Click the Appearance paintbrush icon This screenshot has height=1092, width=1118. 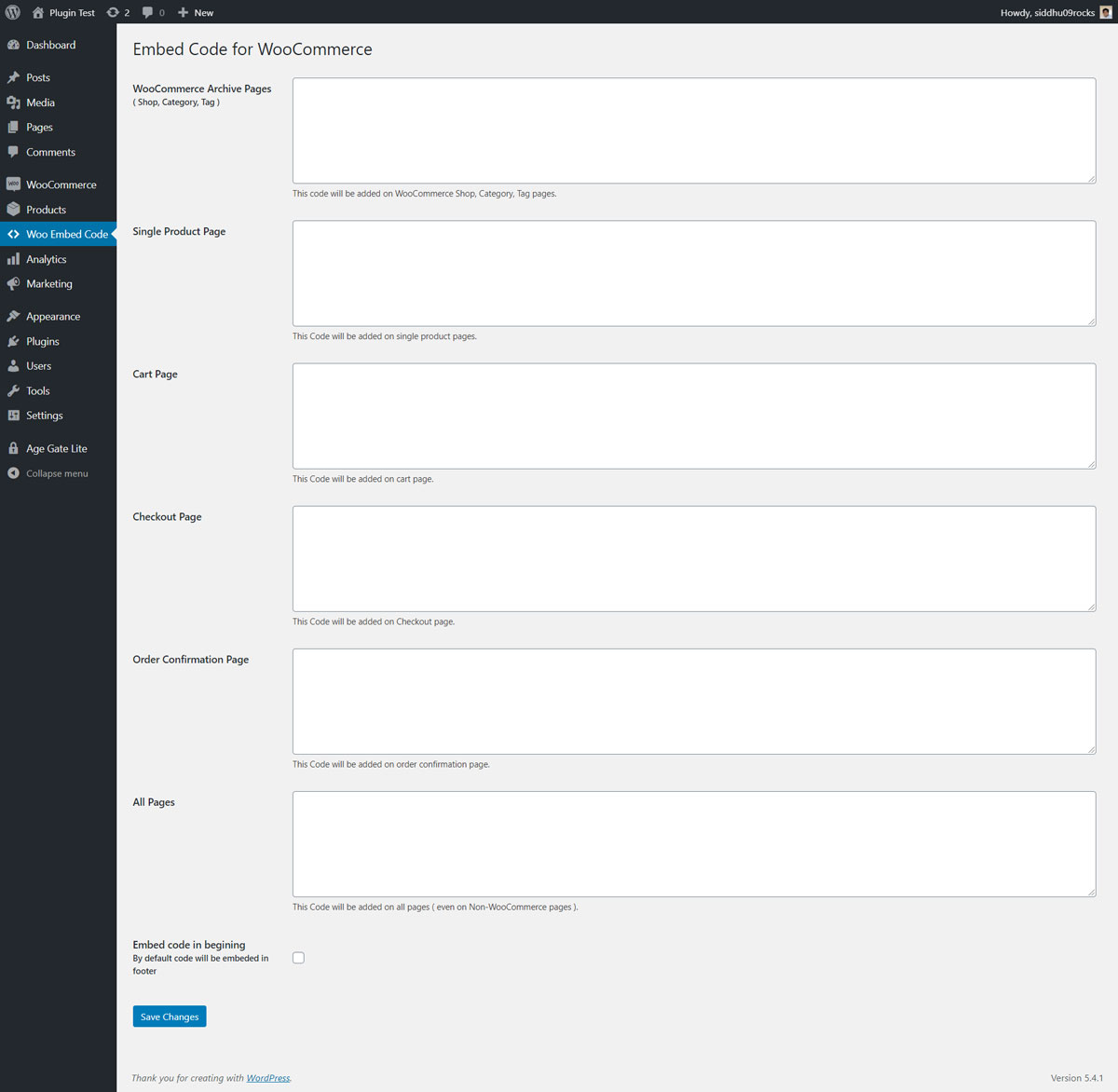(x=13, y=316)
